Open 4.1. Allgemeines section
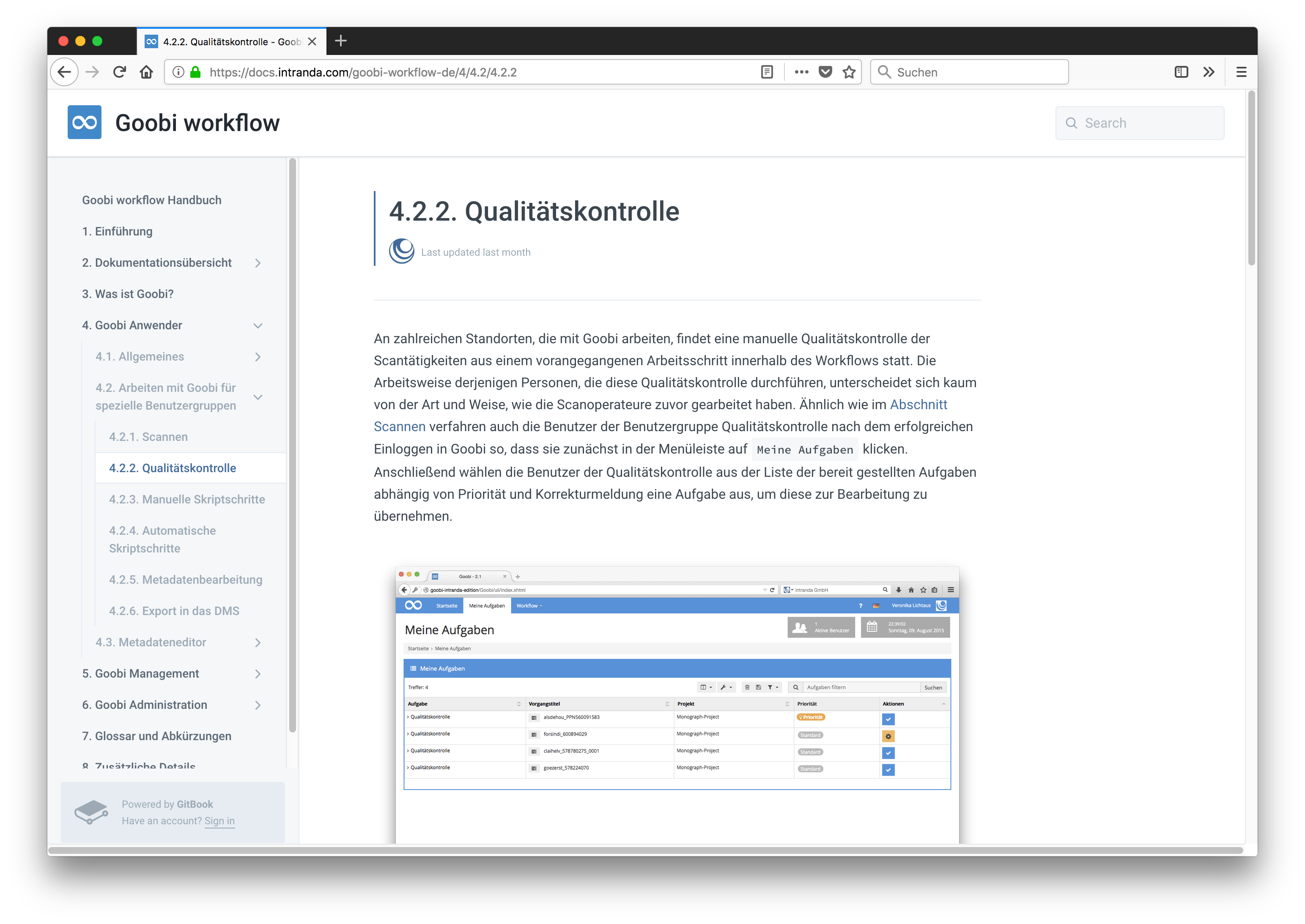The height and width of the screenshot is (924, 1305). point(140,356)
